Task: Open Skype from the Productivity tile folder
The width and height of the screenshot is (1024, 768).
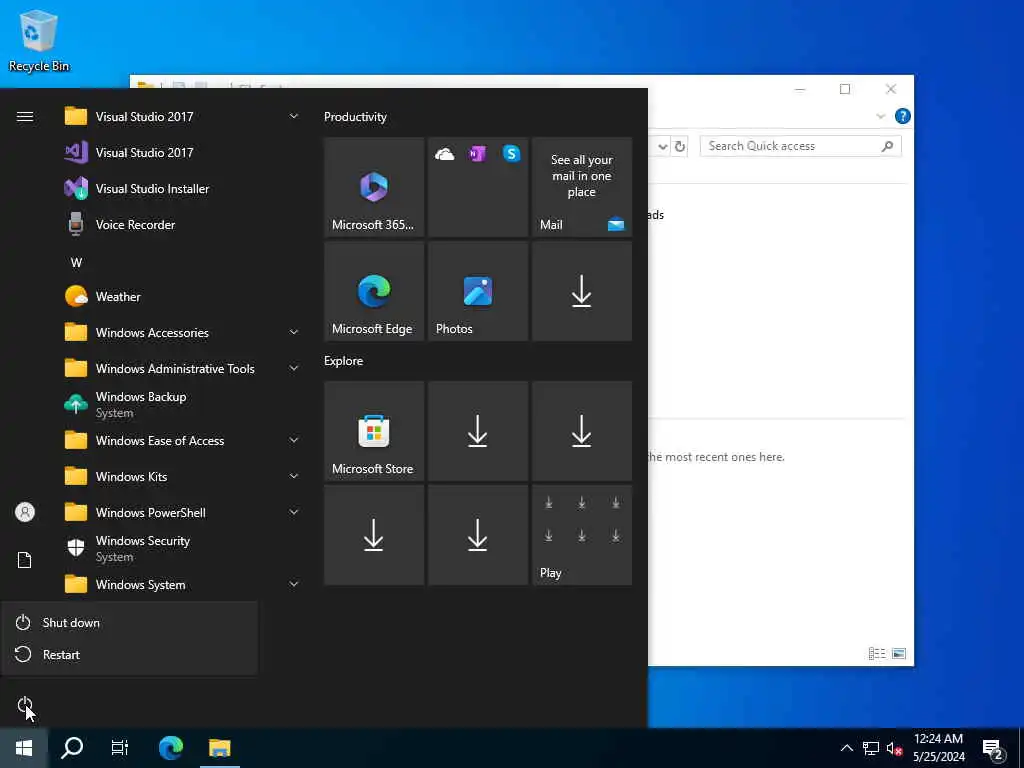Action: point(511,154)
